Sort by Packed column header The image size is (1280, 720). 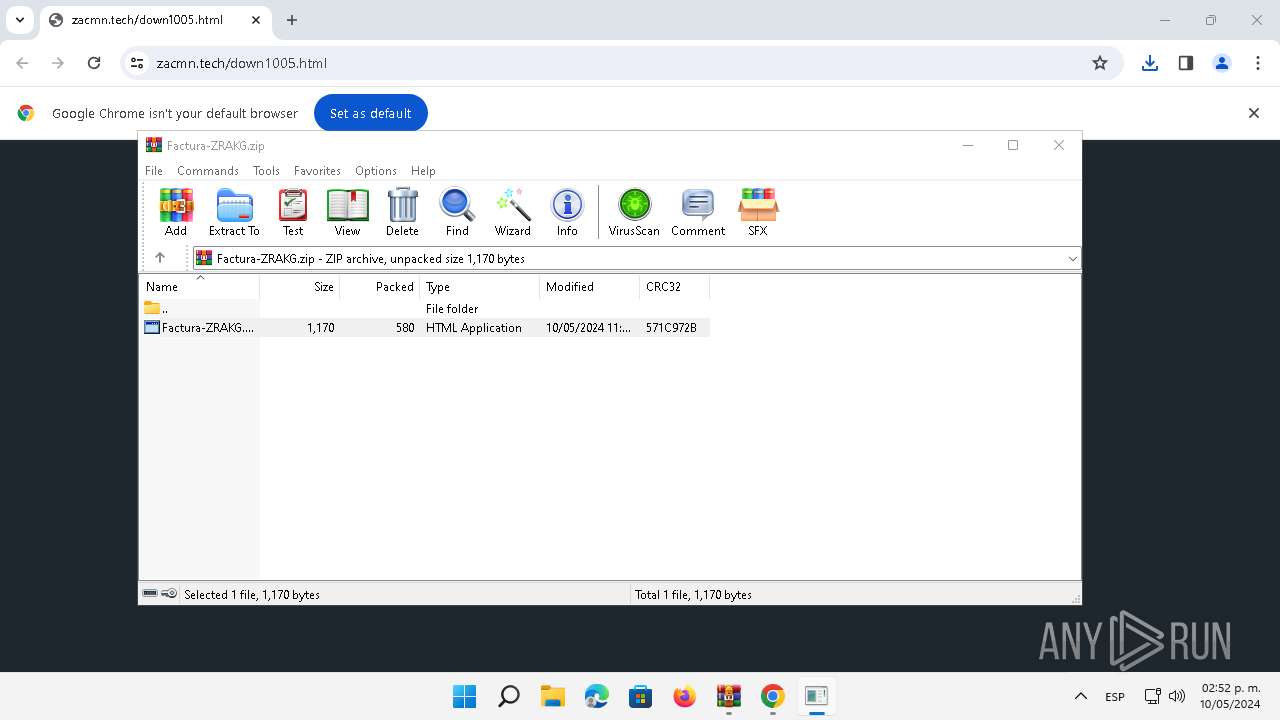380,287
